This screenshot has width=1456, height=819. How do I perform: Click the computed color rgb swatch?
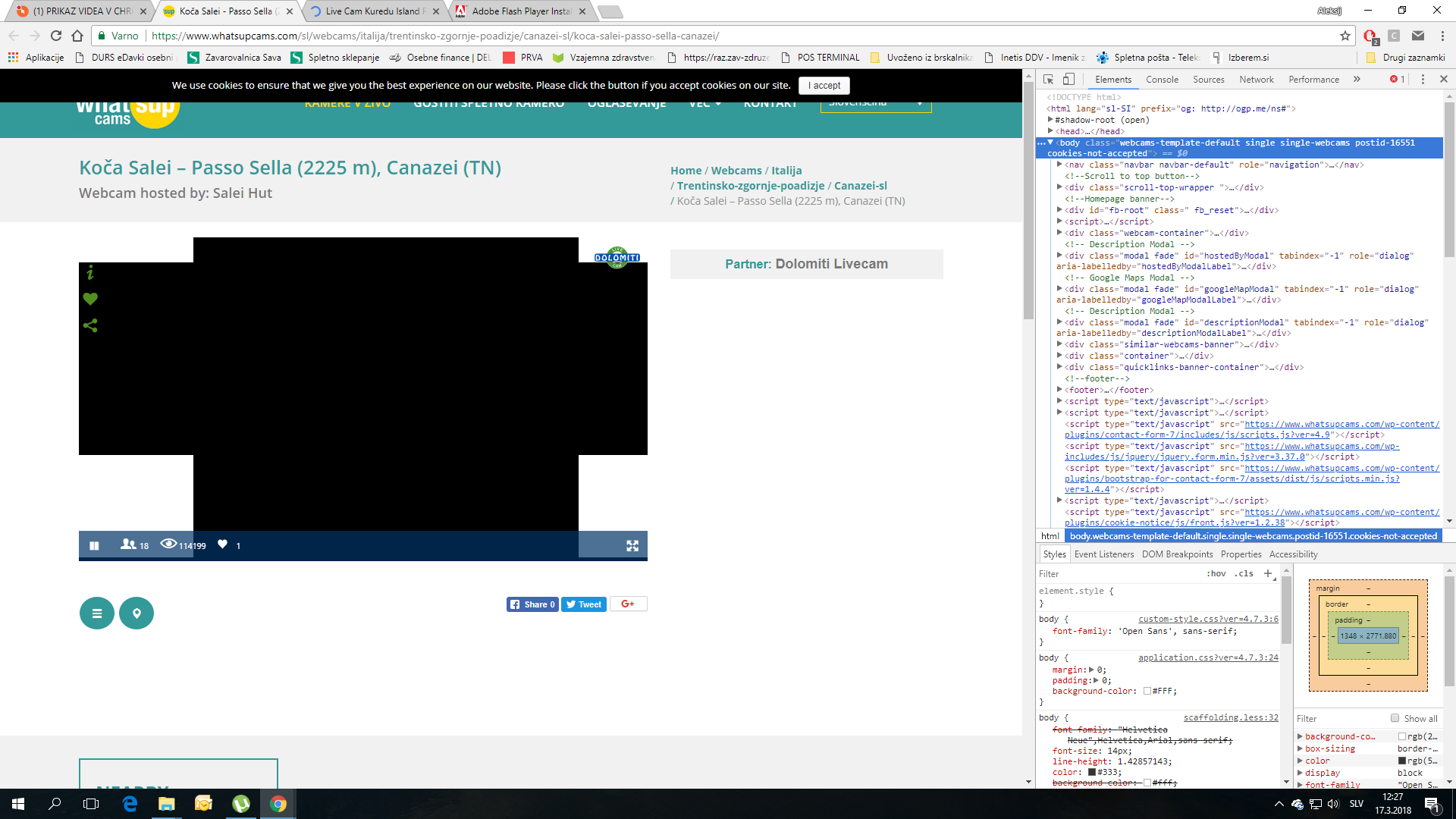1402,761
